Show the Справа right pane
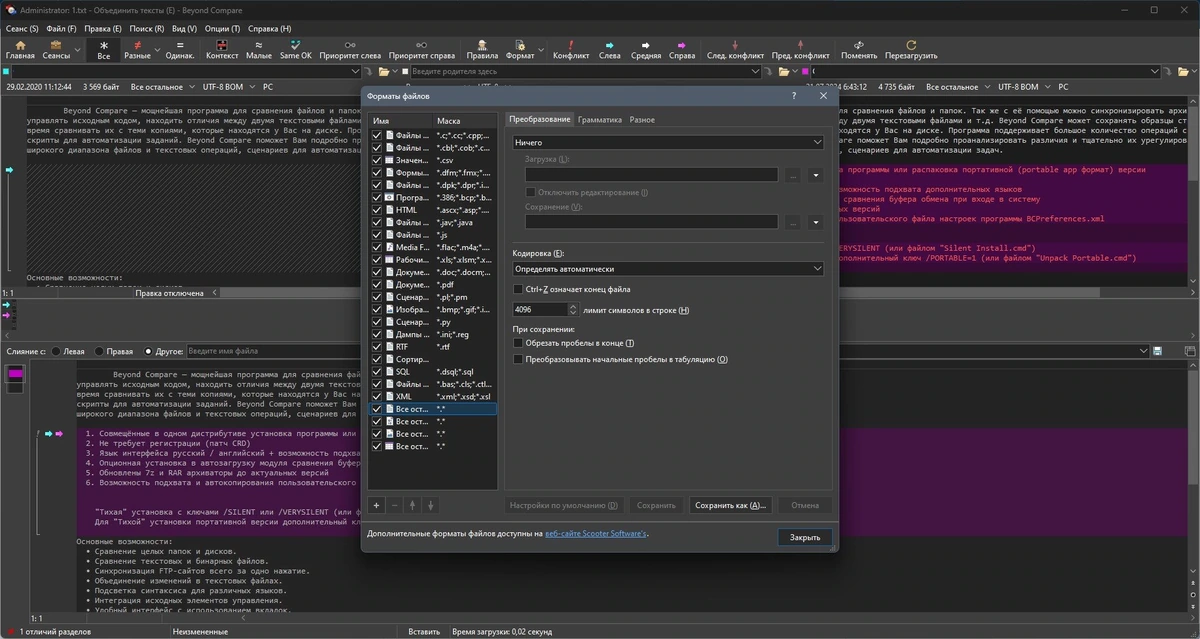 click(x=682, y=50)
